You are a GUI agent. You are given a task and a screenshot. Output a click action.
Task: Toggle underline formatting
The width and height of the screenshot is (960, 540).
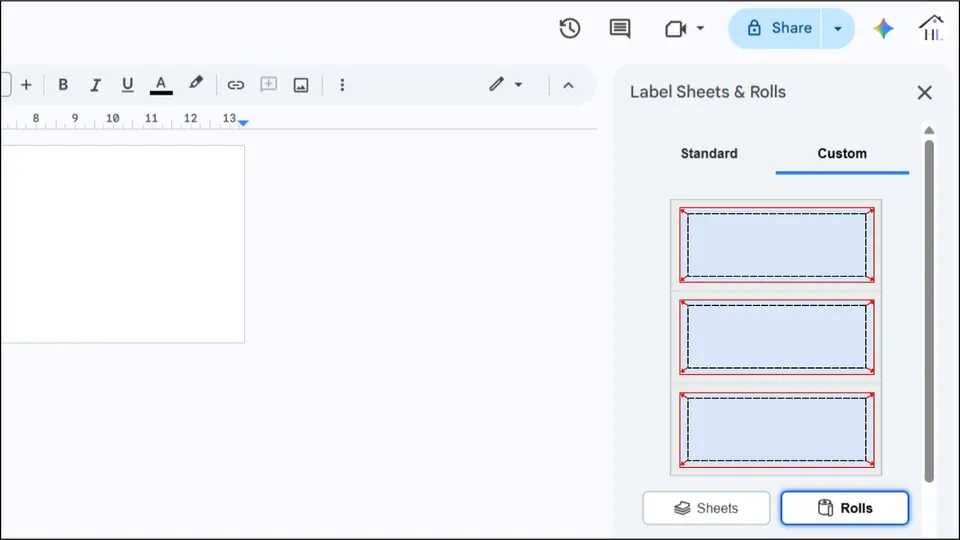click(127, 84)
